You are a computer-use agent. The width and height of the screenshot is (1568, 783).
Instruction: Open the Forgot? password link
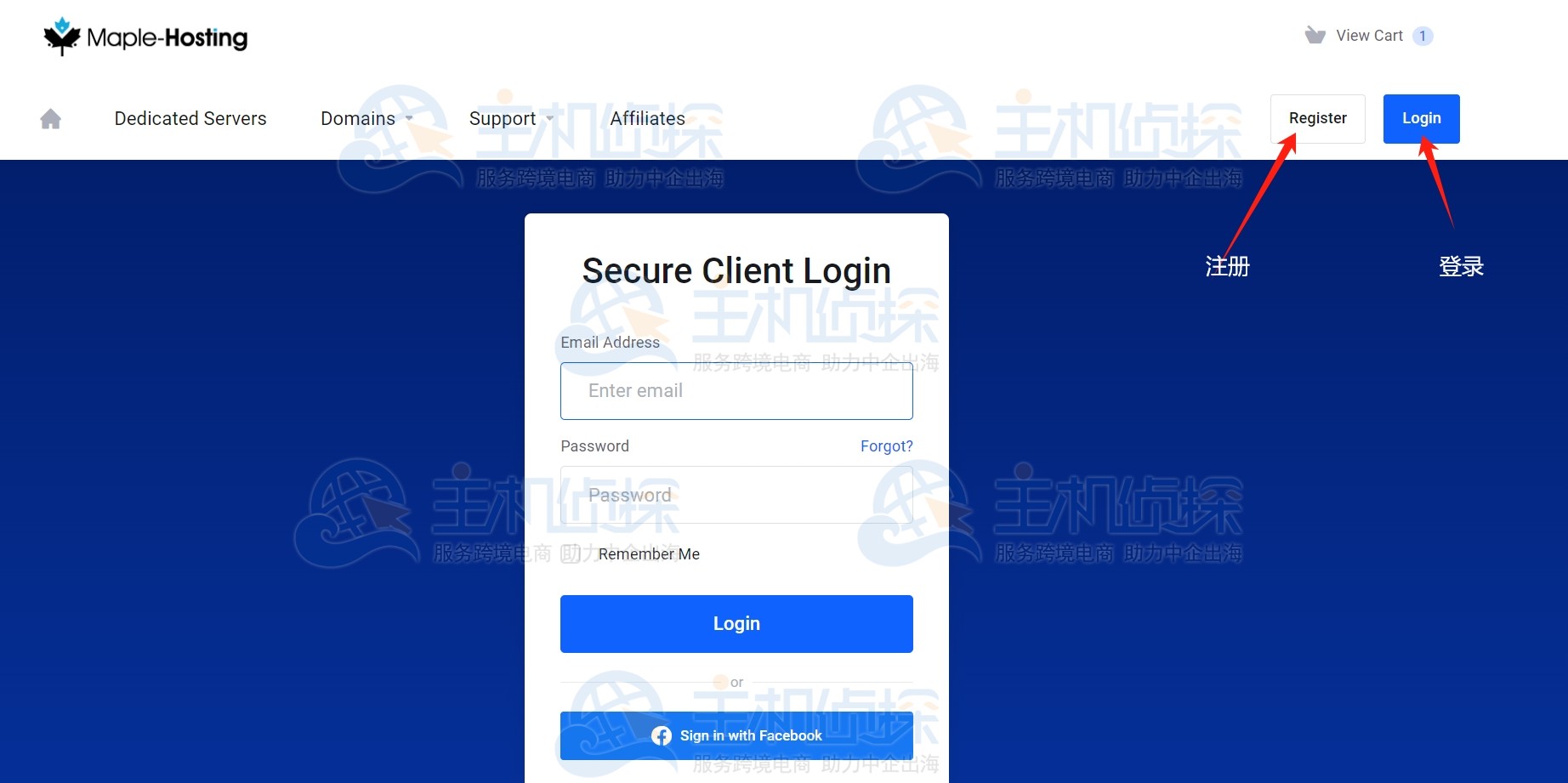(x=887, y=446)
